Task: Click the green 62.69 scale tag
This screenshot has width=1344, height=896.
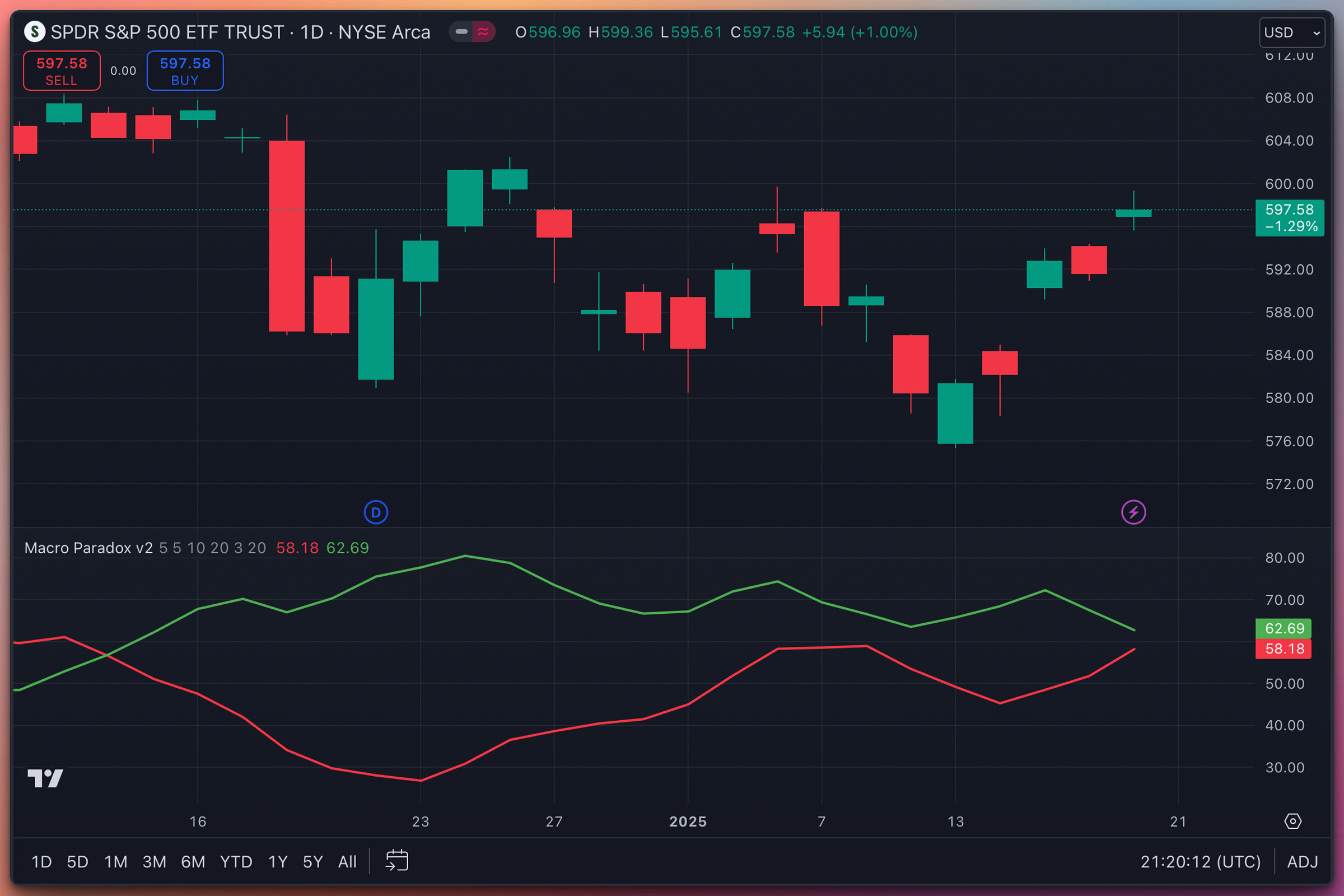Action: tap(1284, 628)
